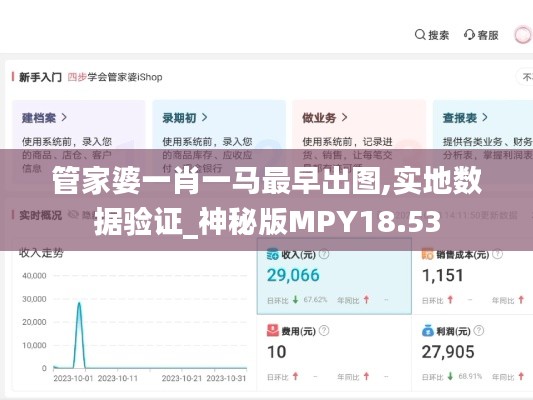The image size is (533, 400).
Task: Open the user avatar at top right
Action: (523, 35)
